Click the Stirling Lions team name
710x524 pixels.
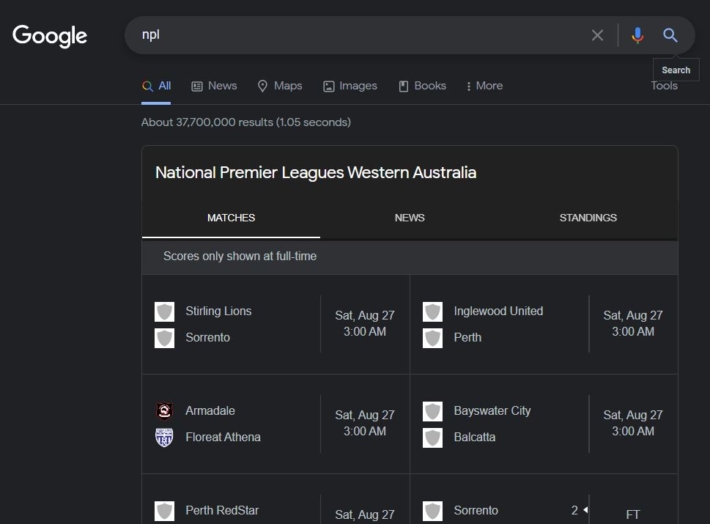click(x=218, y=311)
